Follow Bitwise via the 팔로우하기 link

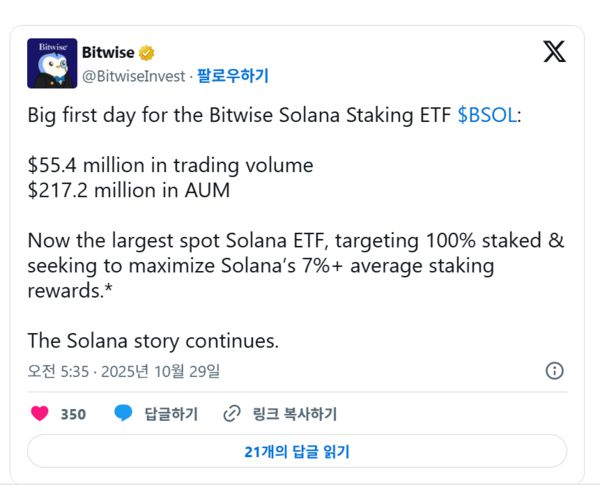pos(233,75)
